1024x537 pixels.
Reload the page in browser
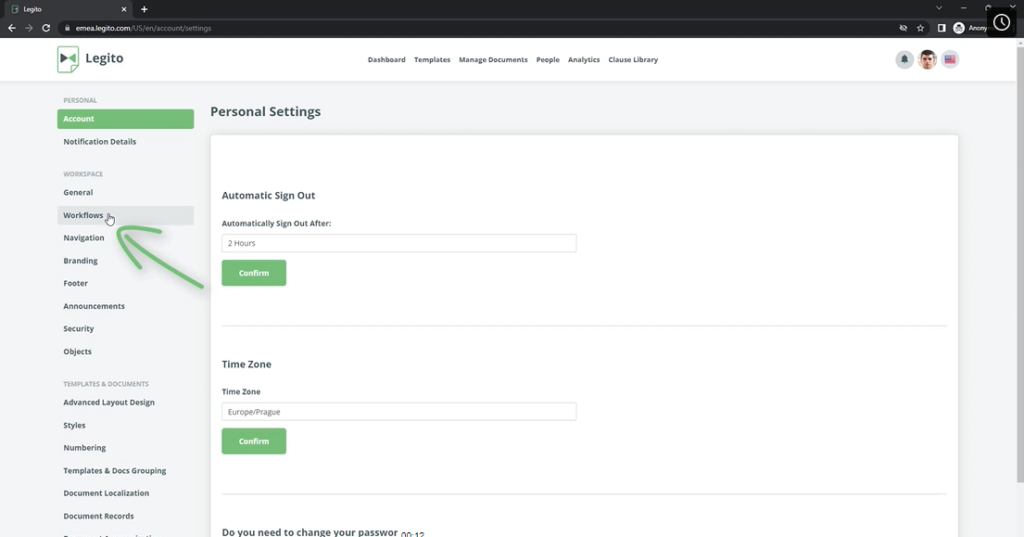[x=45, y=28]
